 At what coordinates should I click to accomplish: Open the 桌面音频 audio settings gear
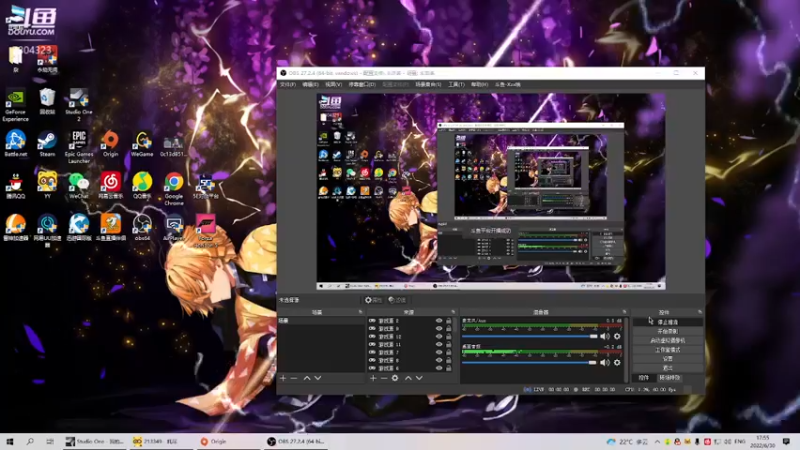[x=617, y=362]
